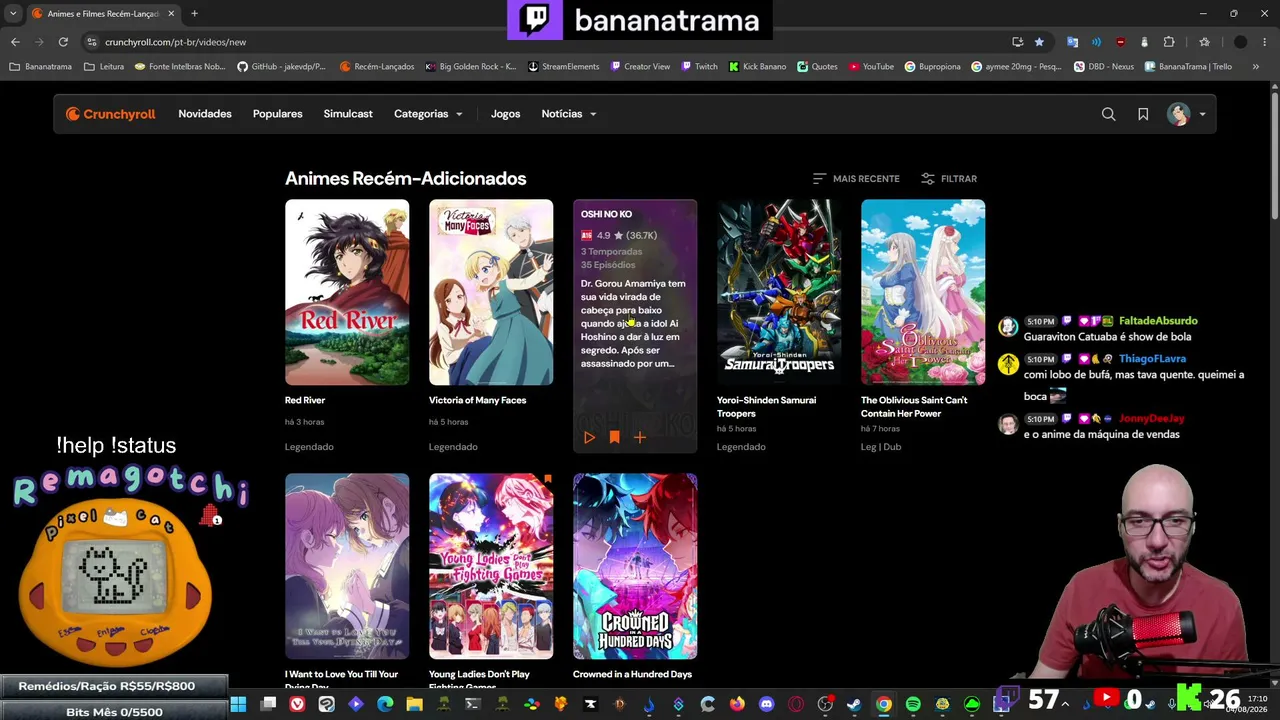Reload the page with the browser refresh icon

pyautogui.click(x=63, y=42)
